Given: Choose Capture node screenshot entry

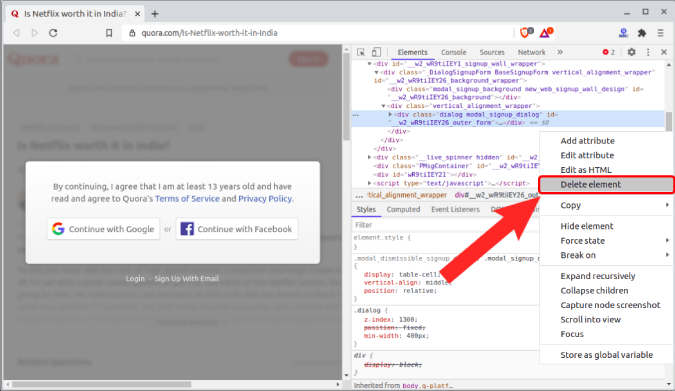Looking at the screenshot, I should [610, 305].
